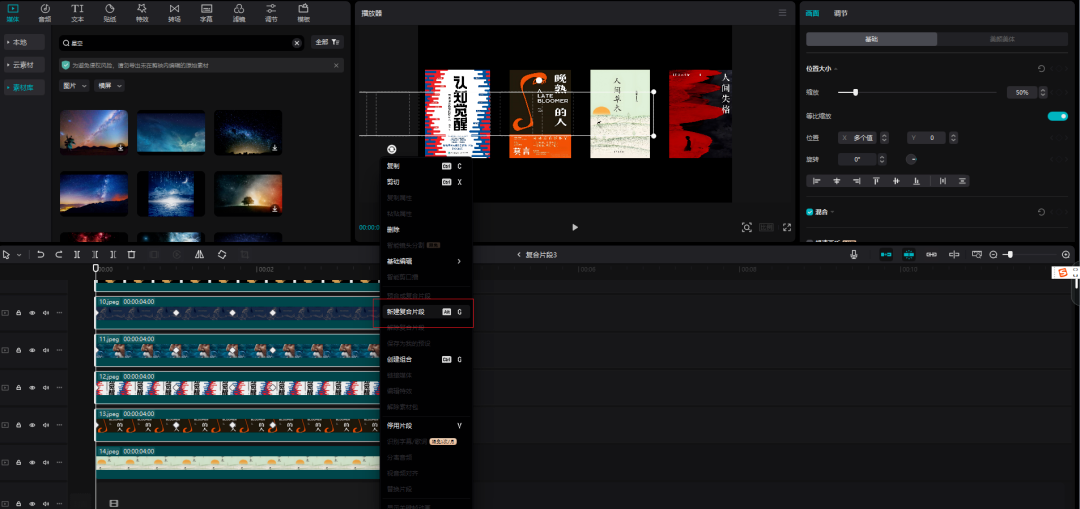This screenshot has height=509, width=1080.
Task: Play the preview video
Action: (575, 227)
